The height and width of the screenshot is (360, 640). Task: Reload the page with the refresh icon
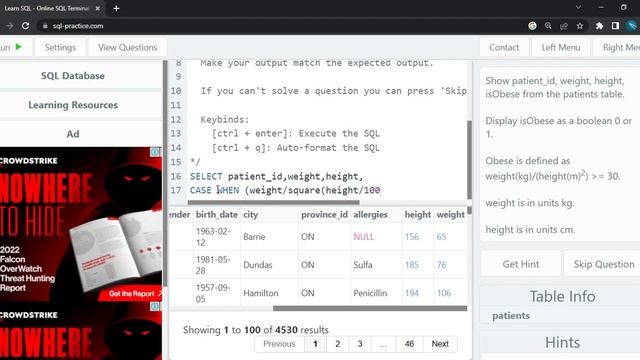pos(25,26)
